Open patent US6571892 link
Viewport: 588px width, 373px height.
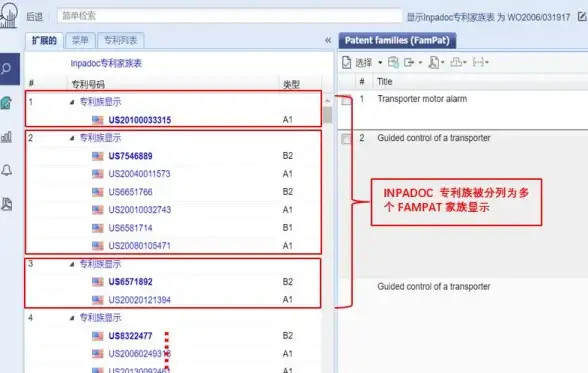coord(130,282)
